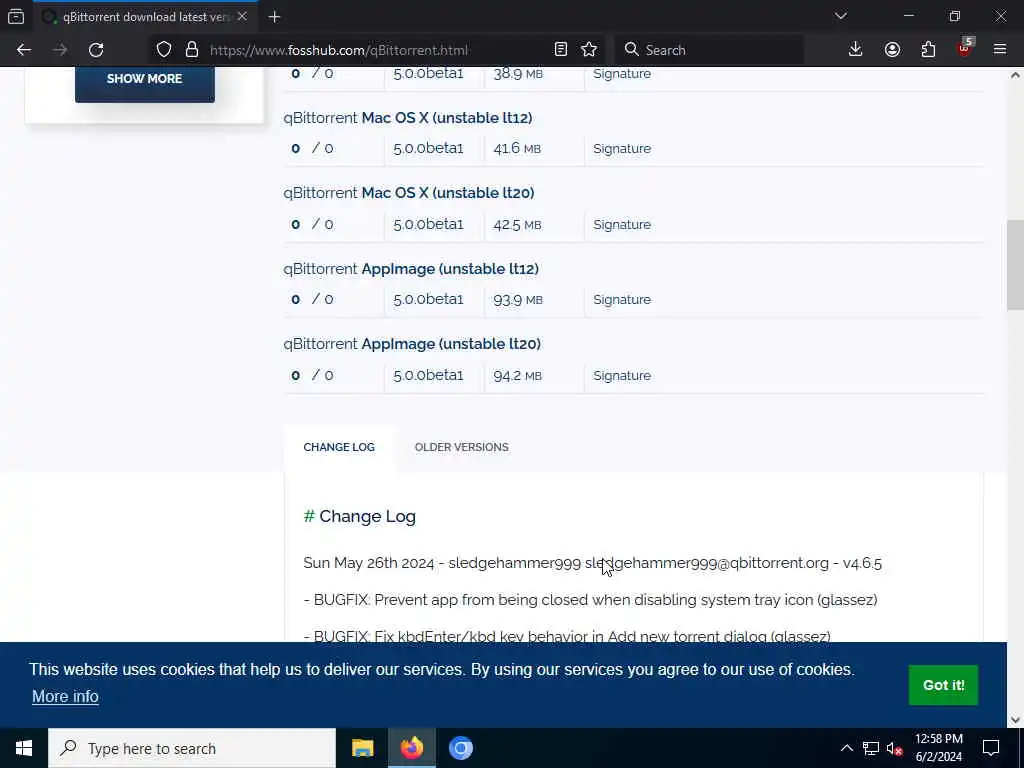Click the system tray icon BUGFIX line
Viewport: 1024px width, 768px height.
(x=590, y=600)
